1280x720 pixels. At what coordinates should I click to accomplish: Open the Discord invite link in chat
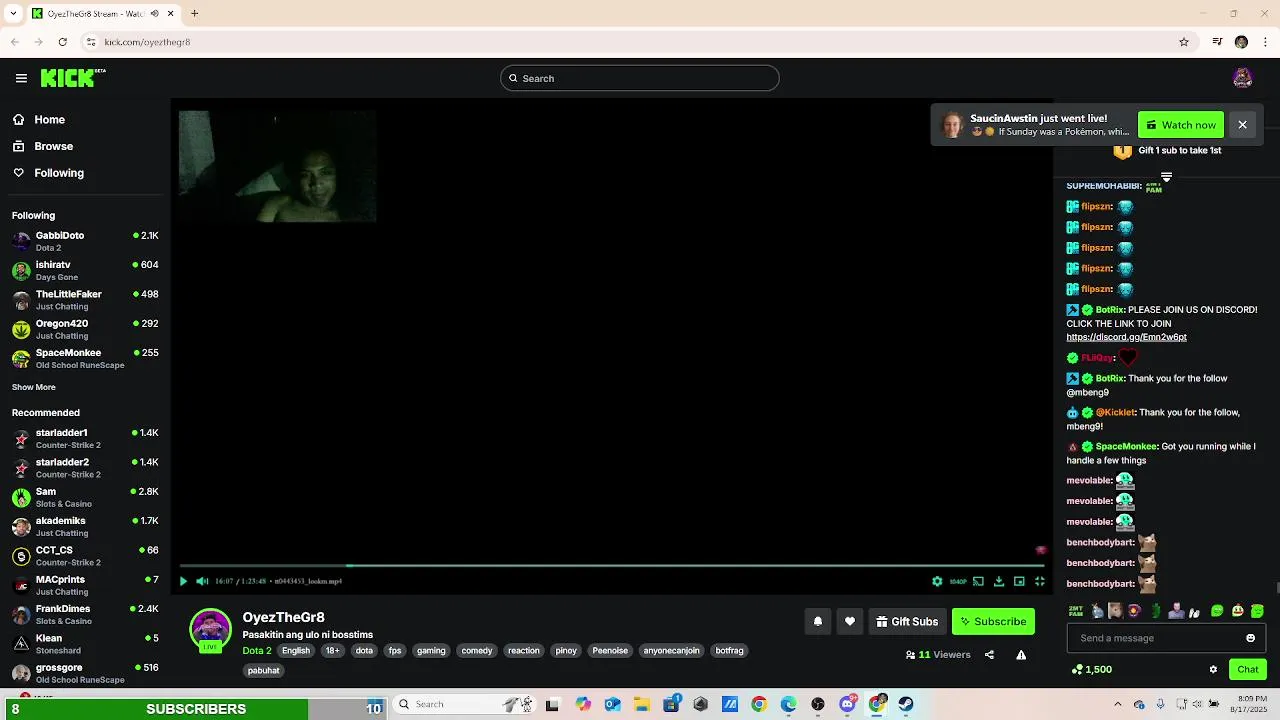[1126, 338]
